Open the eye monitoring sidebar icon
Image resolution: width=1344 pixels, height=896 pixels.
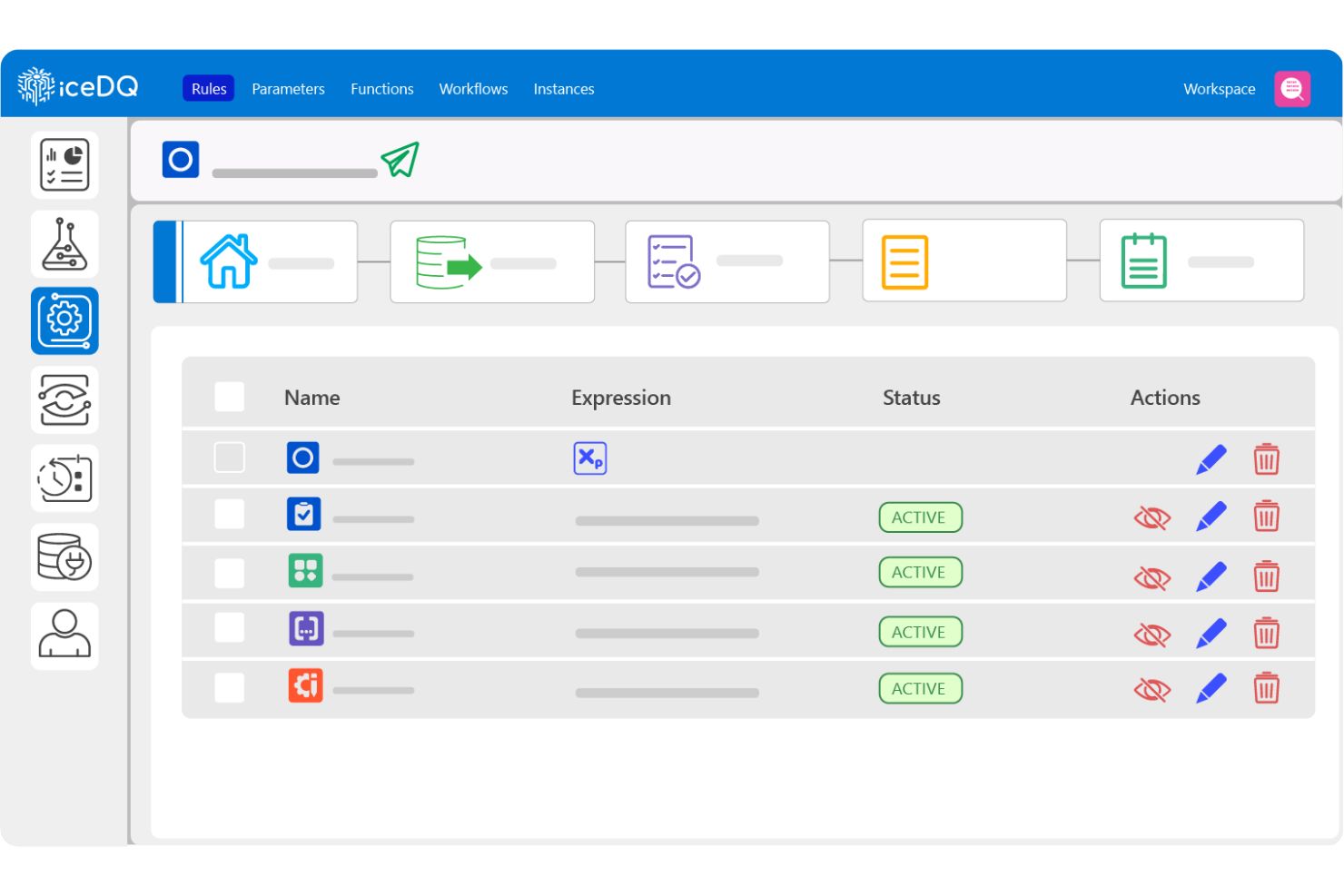pyautogui.click(x=64, y=399)
